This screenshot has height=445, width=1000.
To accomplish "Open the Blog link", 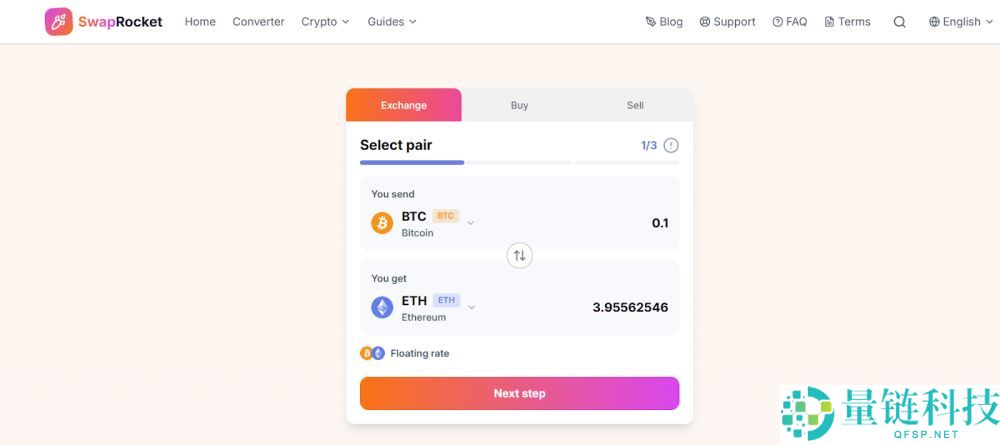I will point(664,22).
